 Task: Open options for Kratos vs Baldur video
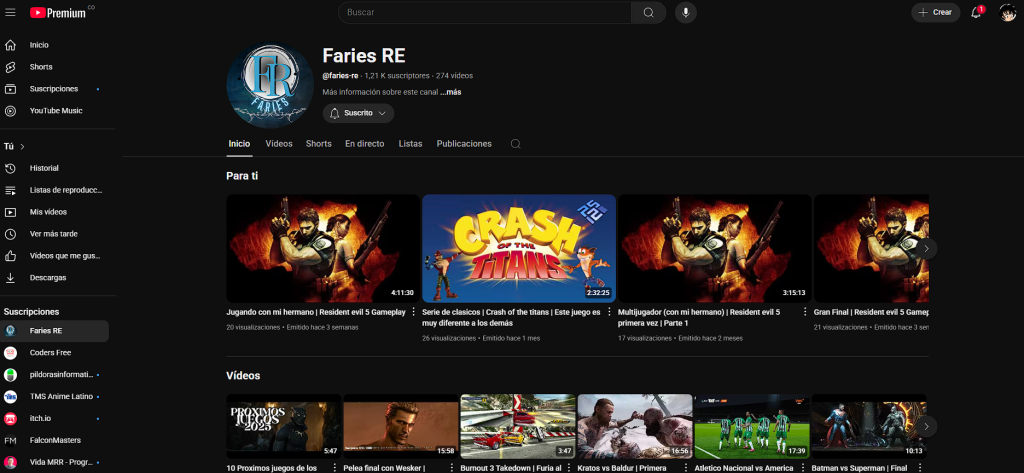coord(685,468)
